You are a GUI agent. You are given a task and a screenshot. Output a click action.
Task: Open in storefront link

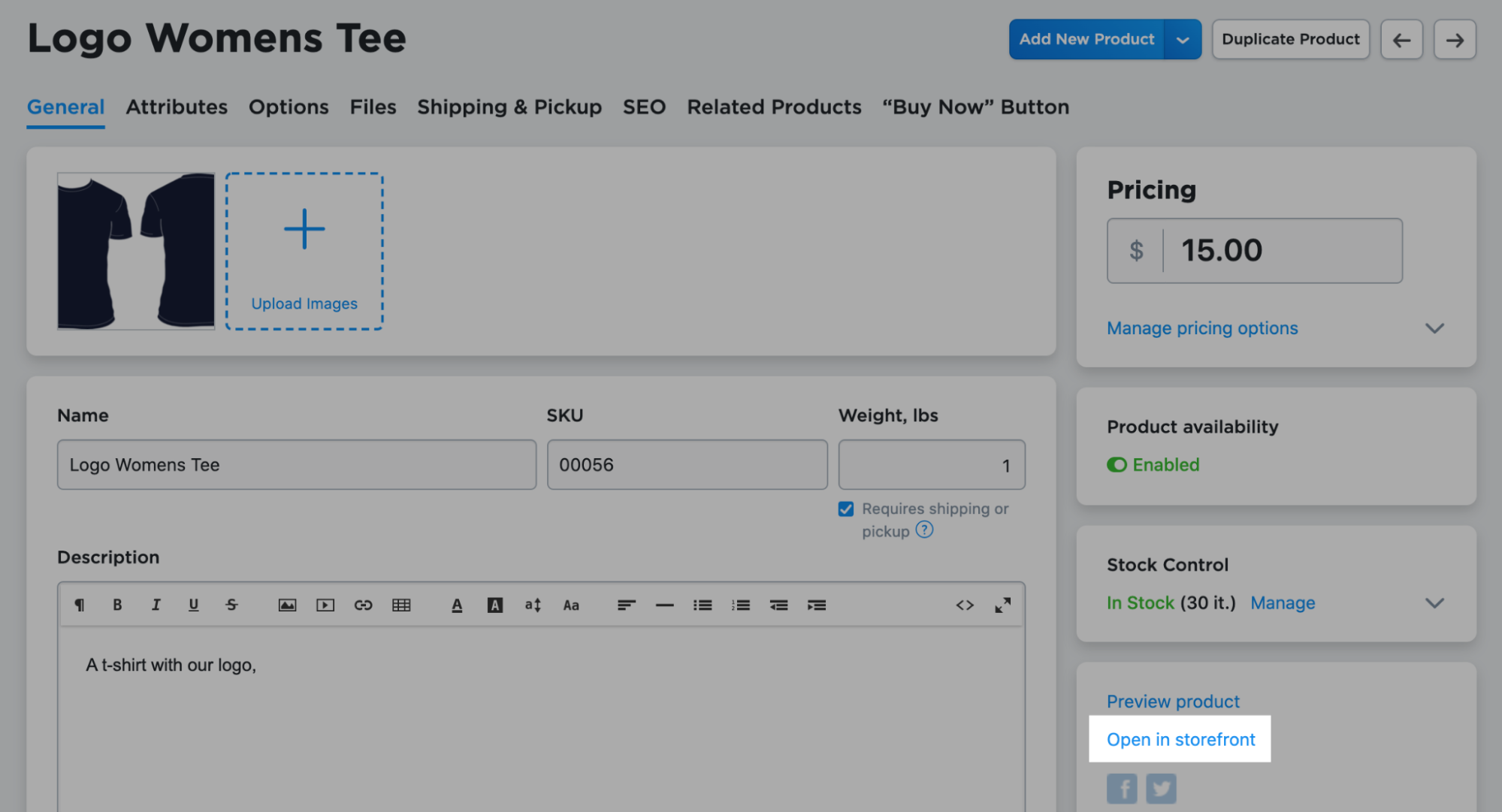[x=1180, y=739]
